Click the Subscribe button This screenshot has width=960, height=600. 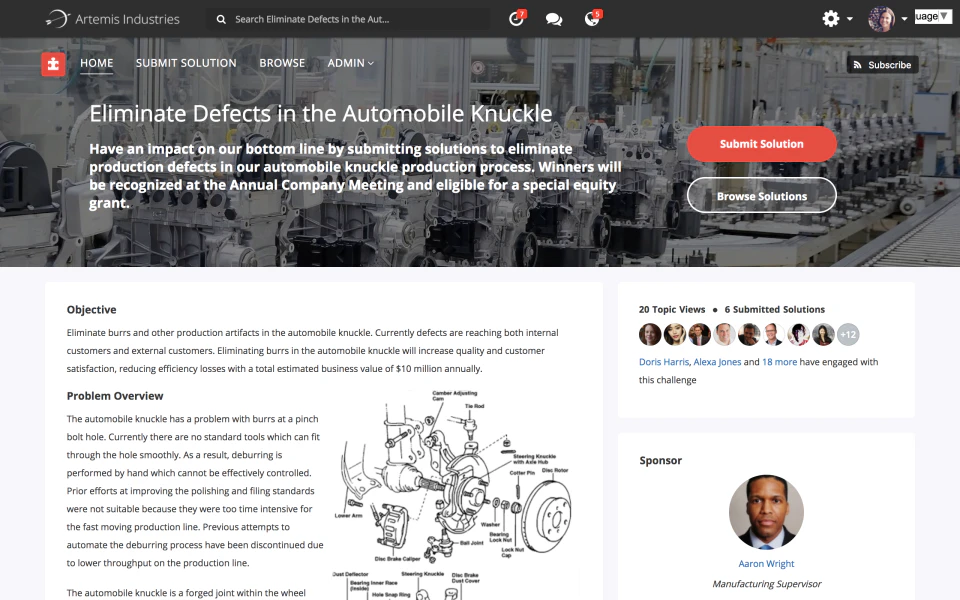[882, 64]
